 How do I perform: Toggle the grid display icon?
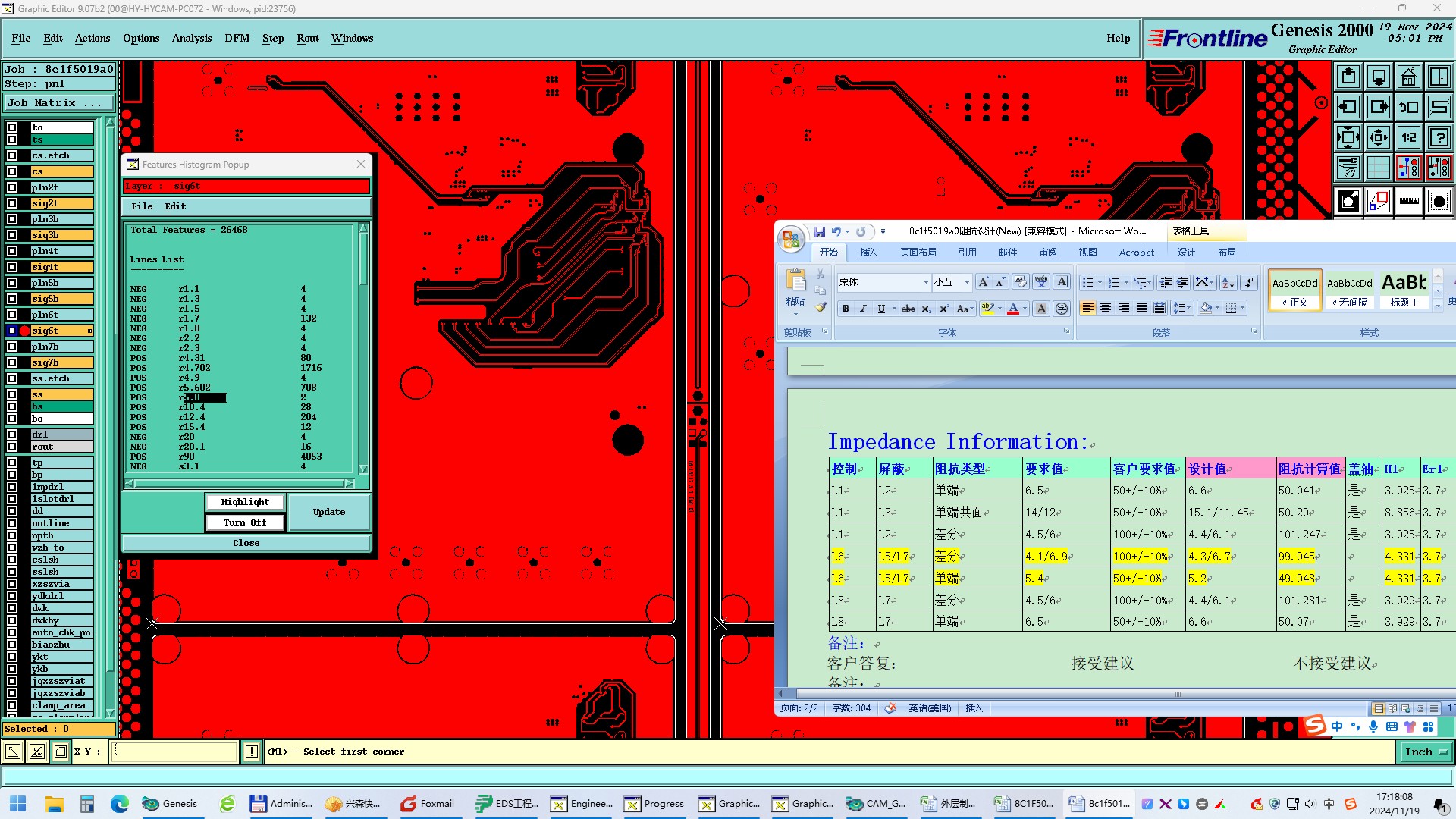[x=1378, y=168]
